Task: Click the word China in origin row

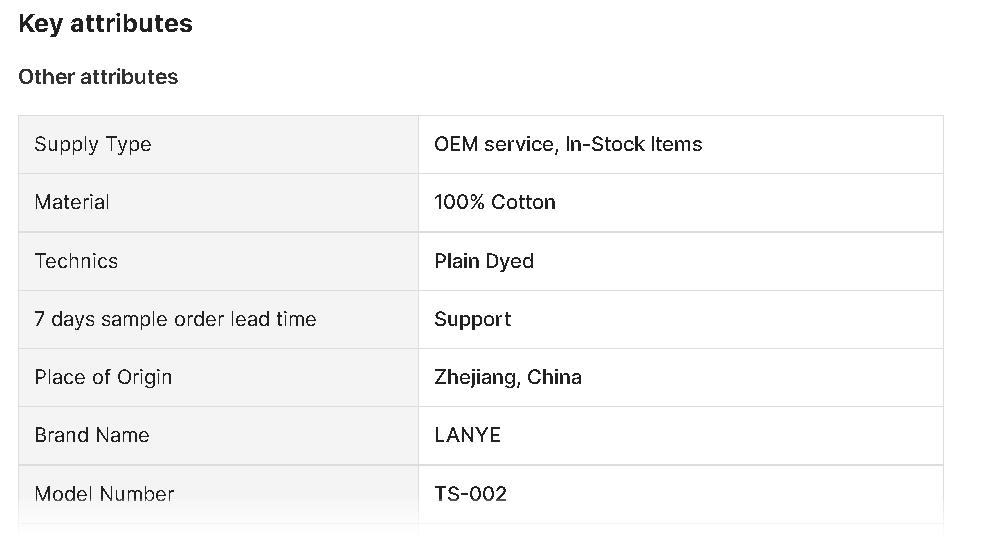Action: pyautogui.click(x=554, y=377)
